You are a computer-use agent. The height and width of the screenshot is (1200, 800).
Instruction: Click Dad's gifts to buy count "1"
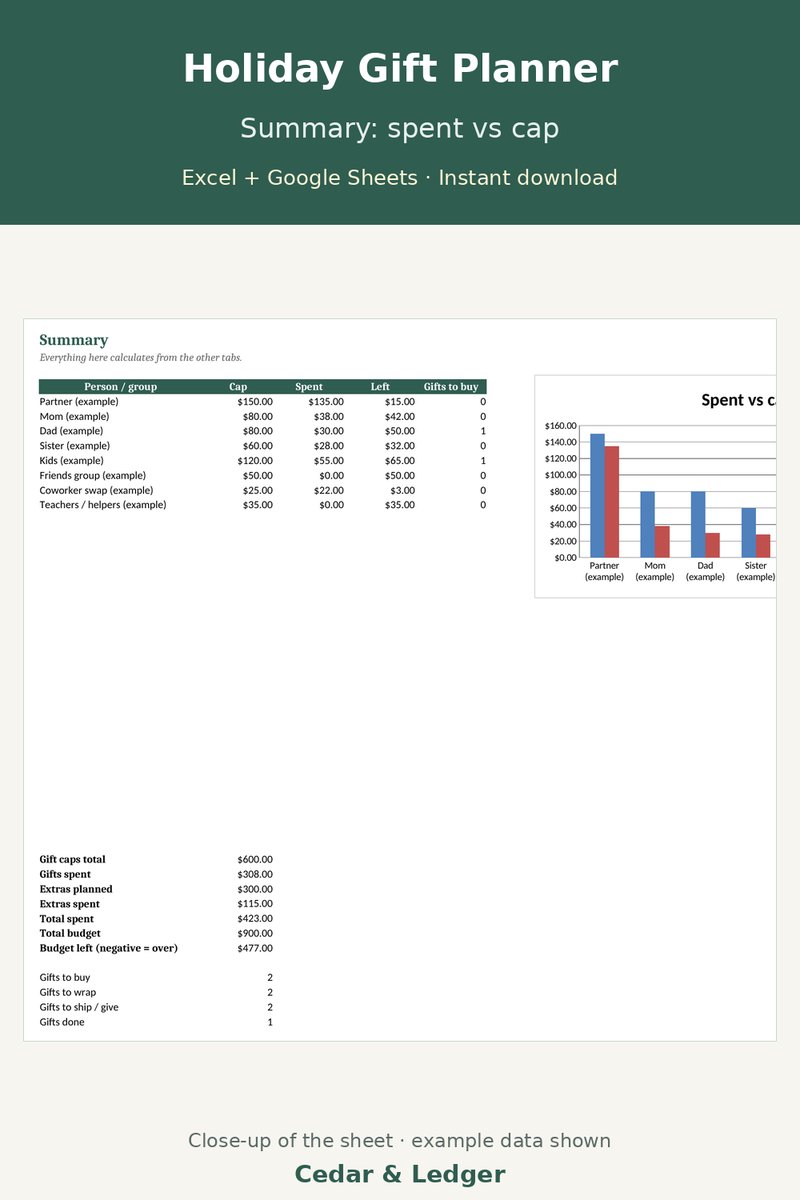[483, 431]
